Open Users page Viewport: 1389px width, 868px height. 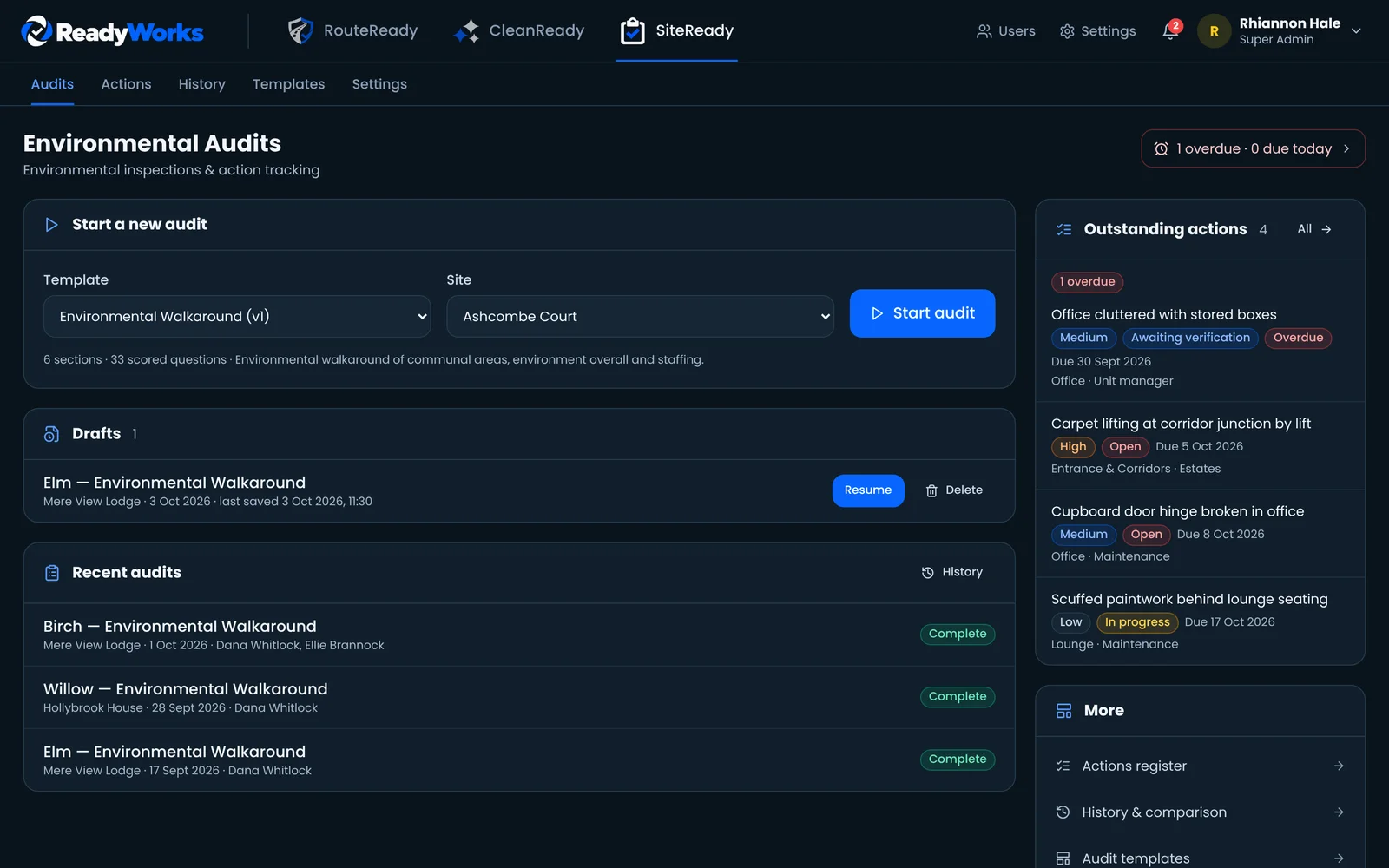tap(1005, 31)
